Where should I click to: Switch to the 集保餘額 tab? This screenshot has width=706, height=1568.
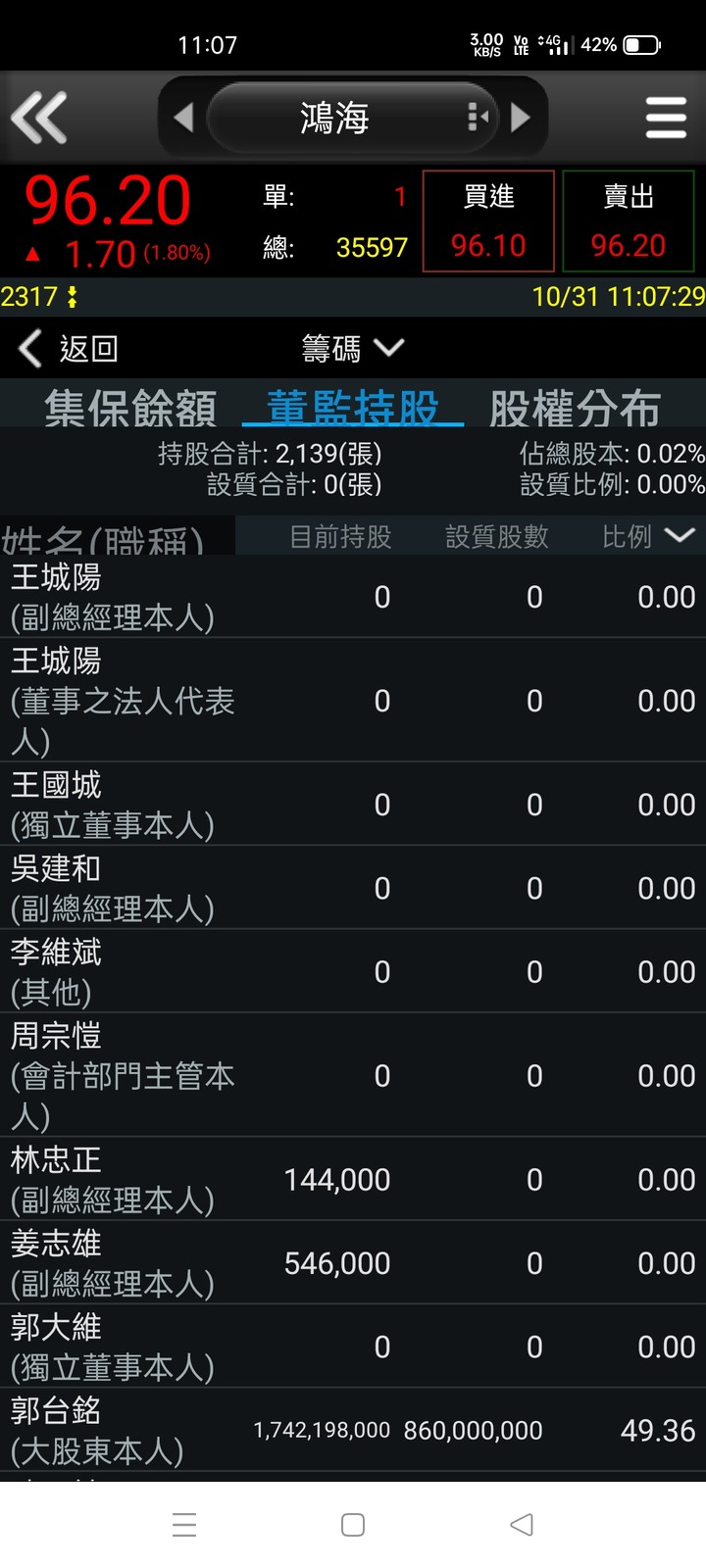[x=130, y=408]
